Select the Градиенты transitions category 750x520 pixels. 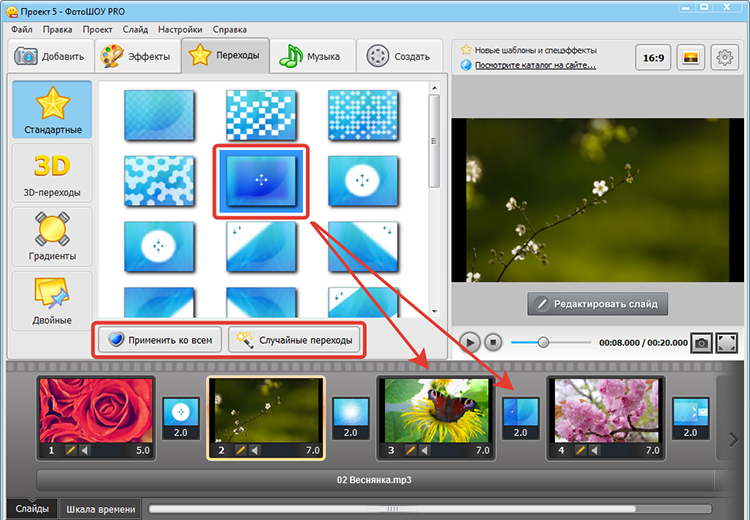click(x=52, y=237)
